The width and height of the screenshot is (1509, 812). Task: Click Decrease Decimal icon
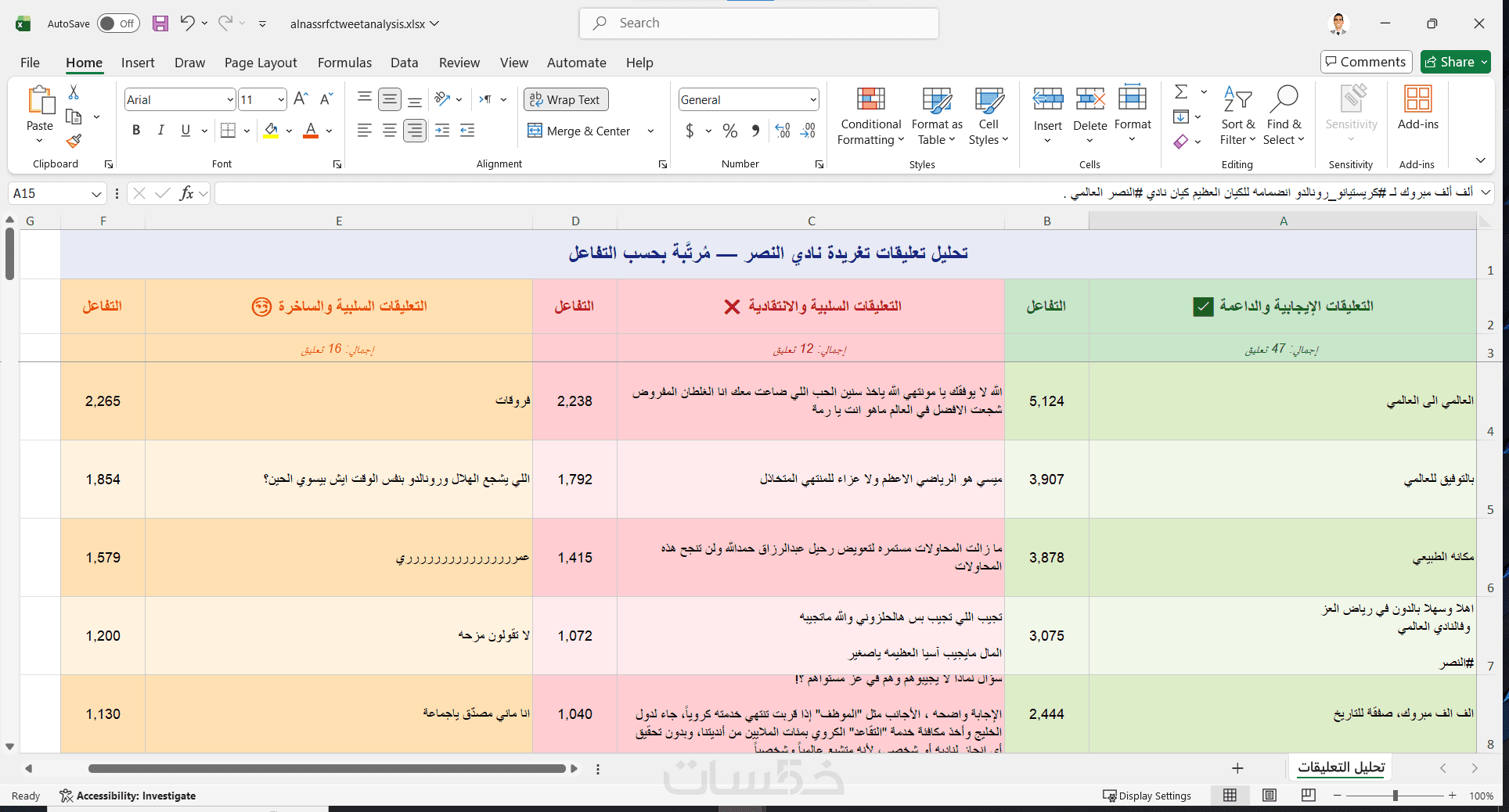tap(808, 131)
